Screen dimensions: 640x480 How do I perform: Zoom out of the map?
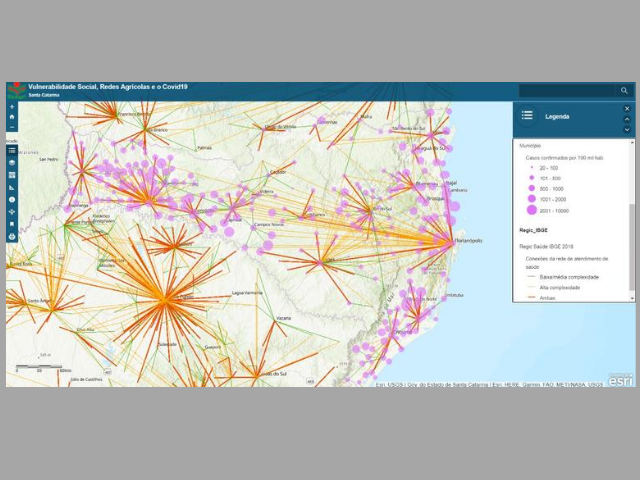(11, 127)
